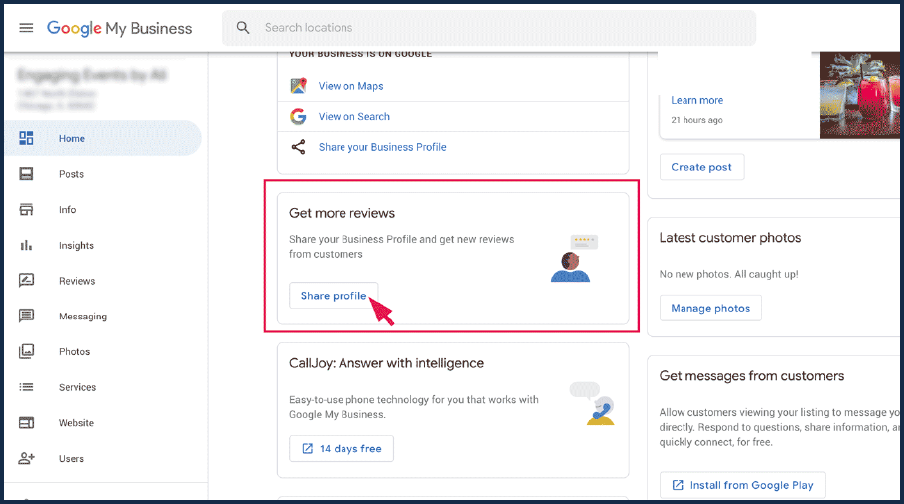
Task: Click the Website sidebar icon
Action: point(27,423)
